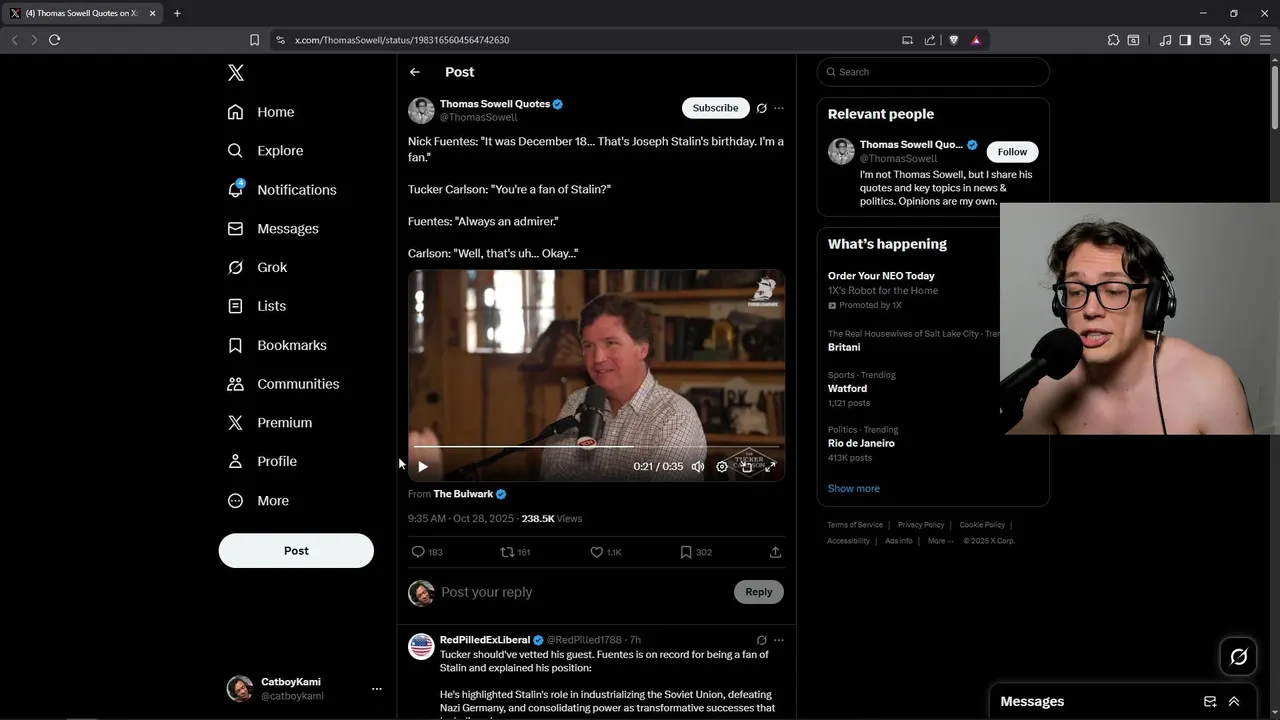Open CatboyKami account options ellipsis

click(x=377, y=689)
